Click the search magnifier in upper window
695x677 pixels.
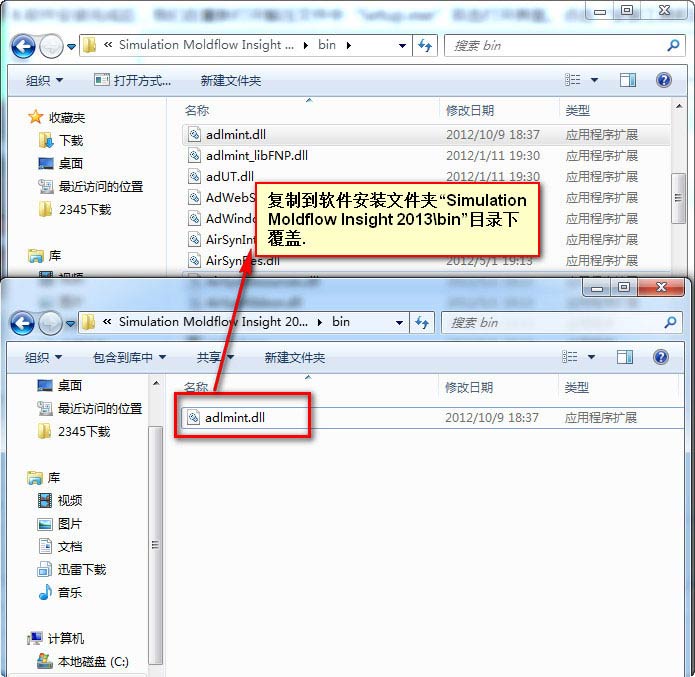coord(673,45)
